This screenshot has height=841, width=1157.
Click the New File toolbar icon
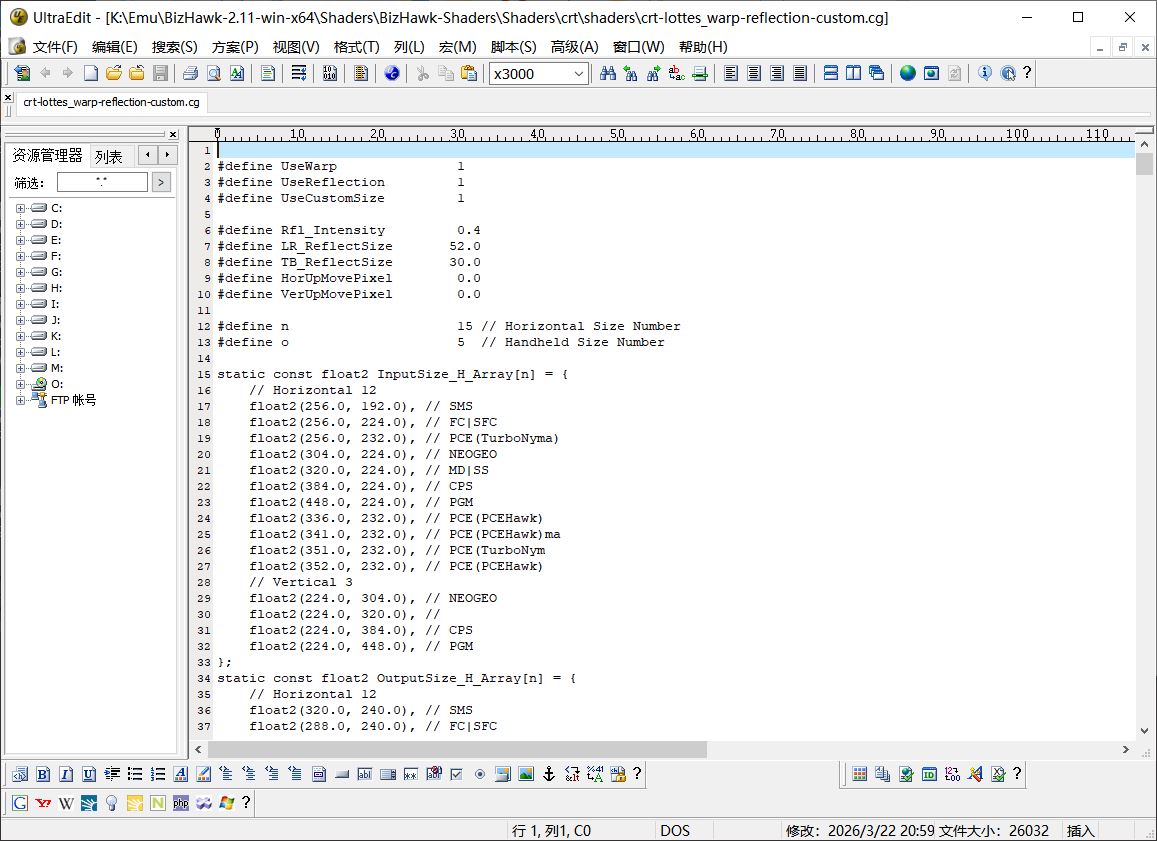click(x=90, y=73)
